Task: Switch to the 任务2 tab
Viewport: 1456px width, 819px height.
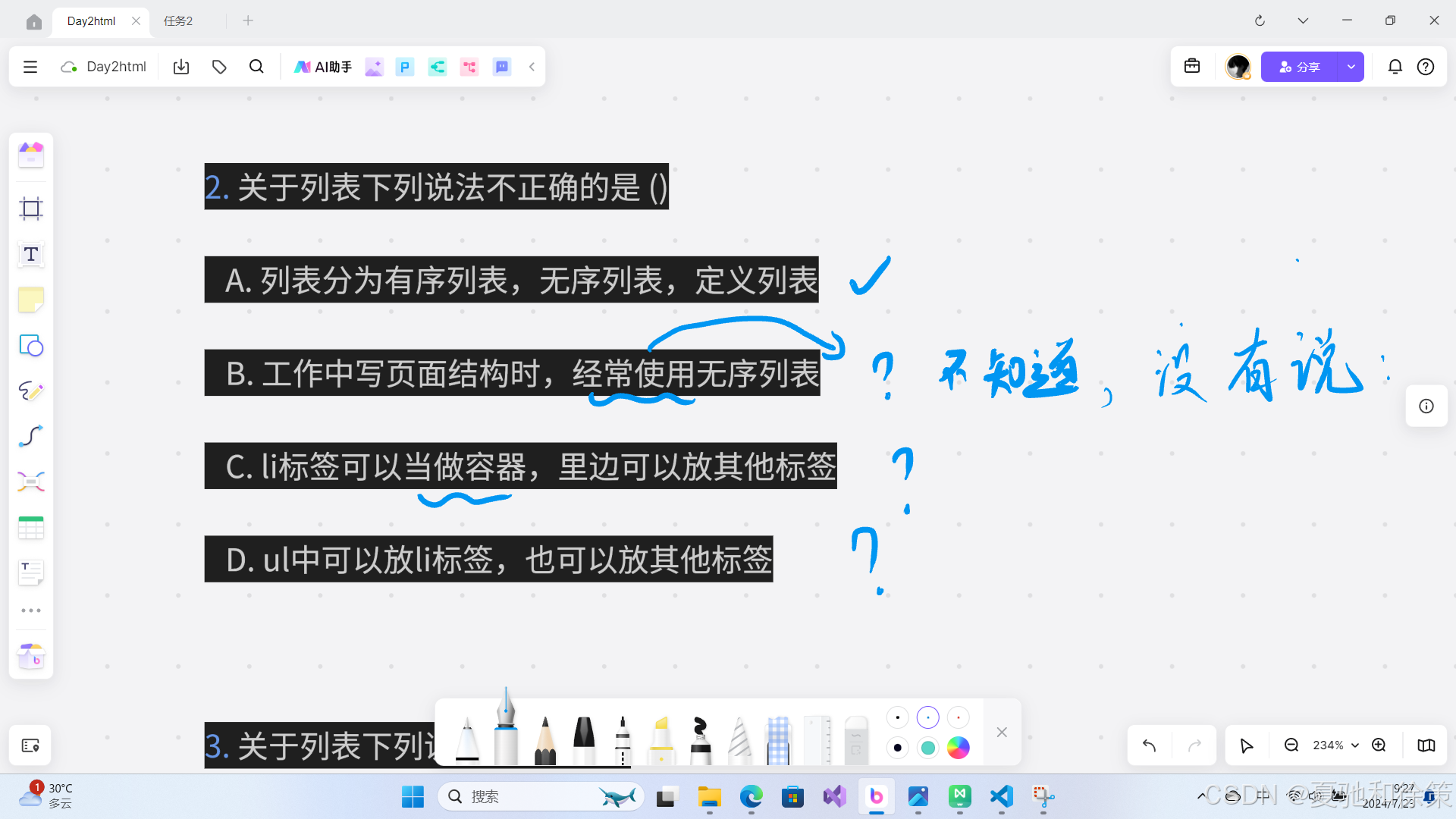Action: pyautogui.click(x=177, y=20)
